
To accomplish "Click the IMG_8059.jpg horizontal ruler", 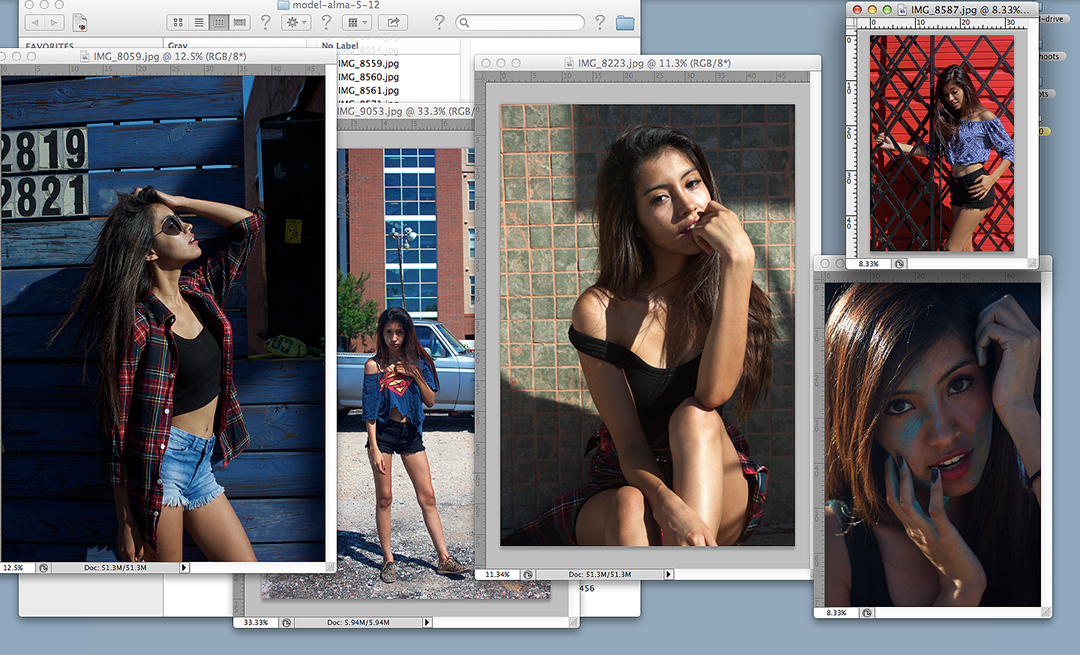I will 165,70.
